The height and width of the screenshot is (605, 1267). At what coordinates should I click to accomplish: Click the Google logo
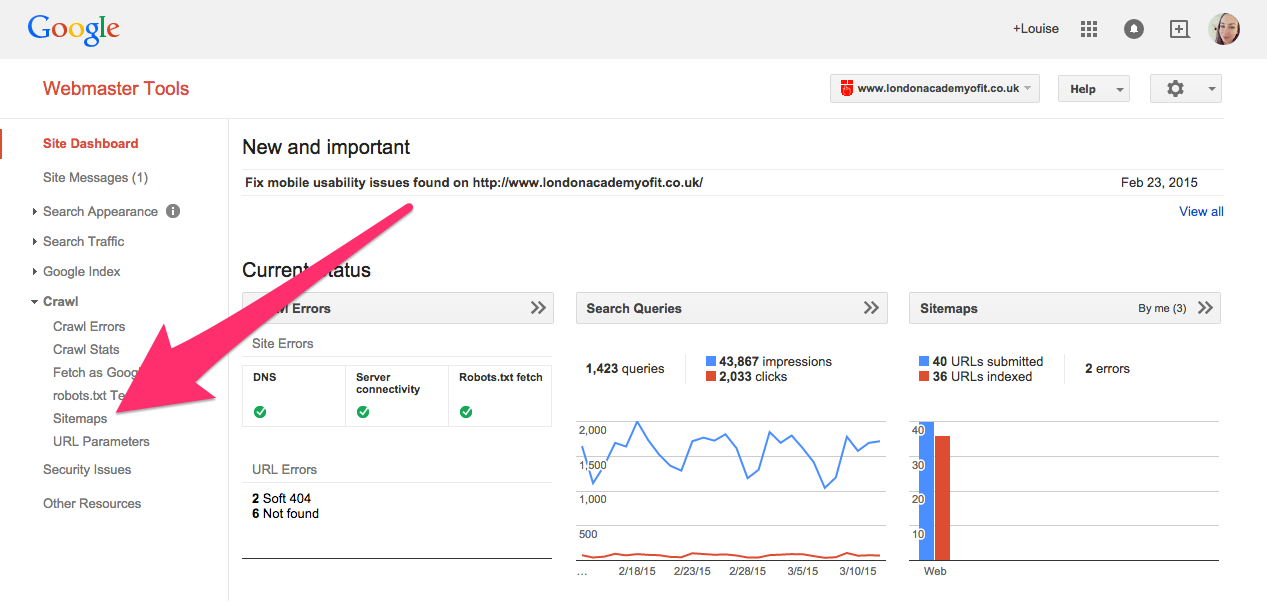pyautogui.click(x=73, y=29)
